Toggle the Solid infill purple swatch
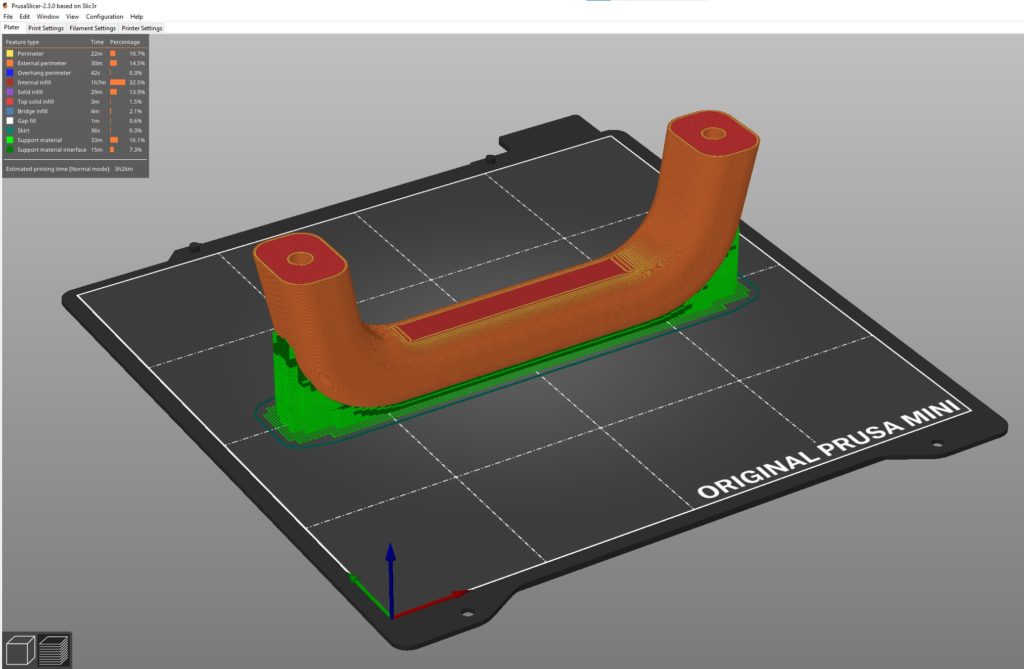 click(10, 92)
